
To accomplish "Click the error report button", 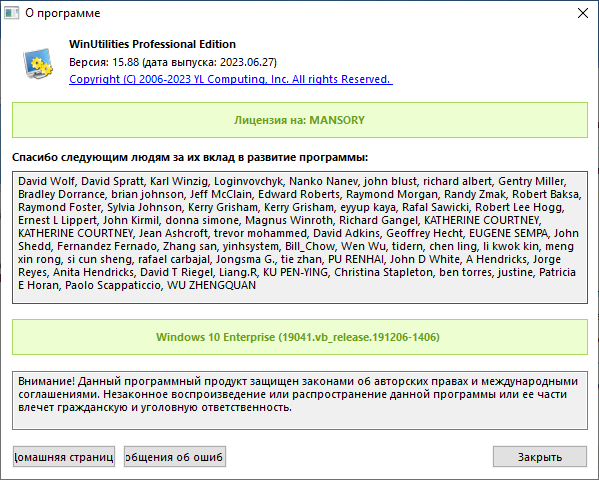I will click(175, 457).
